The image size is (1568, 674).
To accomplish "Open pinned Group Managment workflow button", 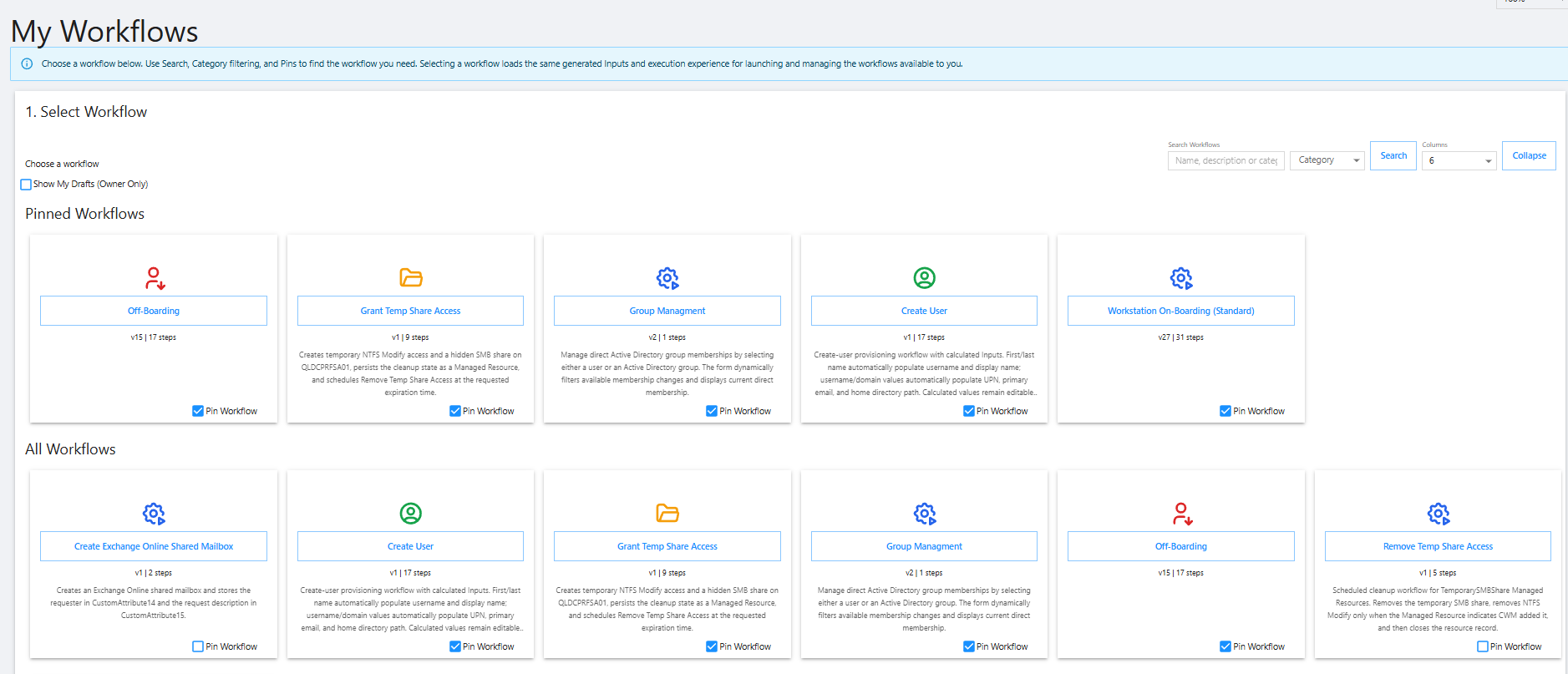I will [x=667, y=311].
